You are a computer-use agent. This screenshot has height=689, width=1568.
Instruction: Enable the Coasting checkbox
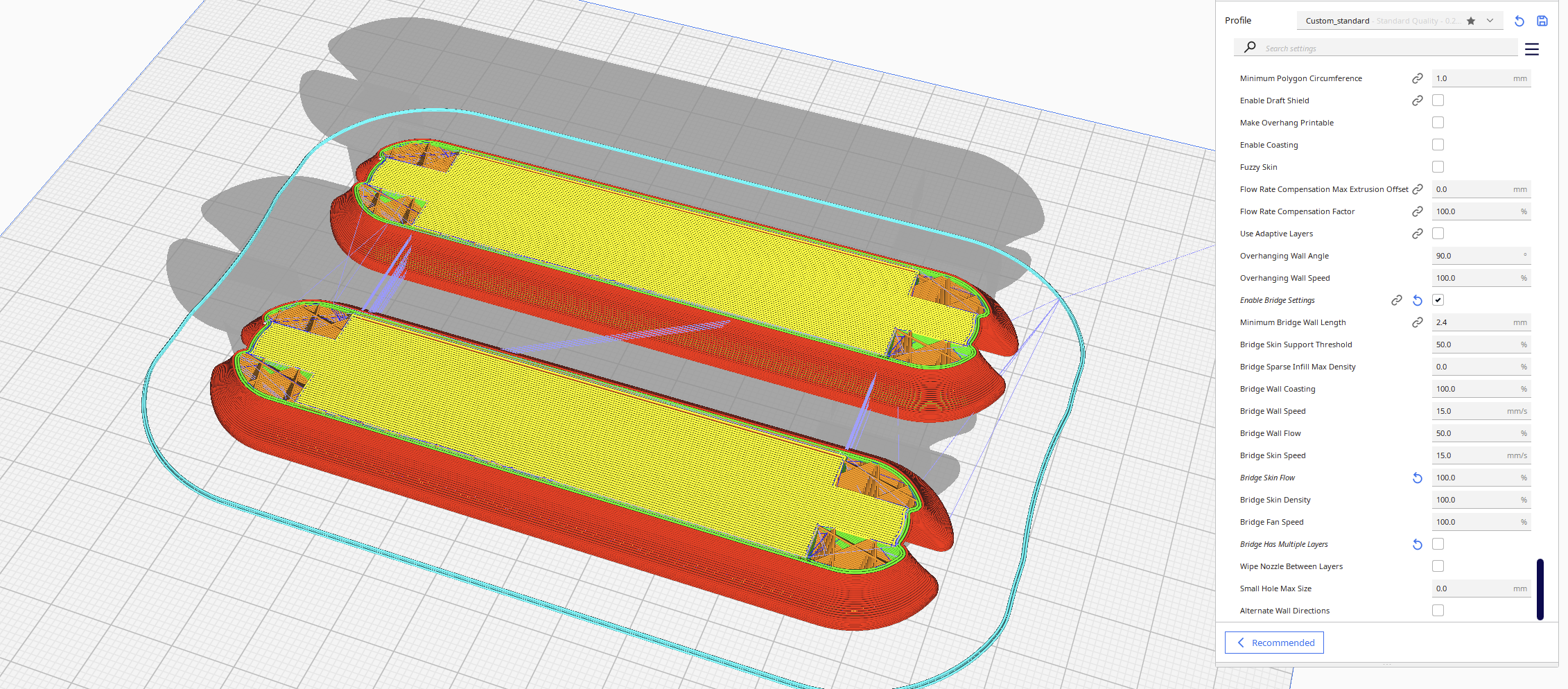1438,144
